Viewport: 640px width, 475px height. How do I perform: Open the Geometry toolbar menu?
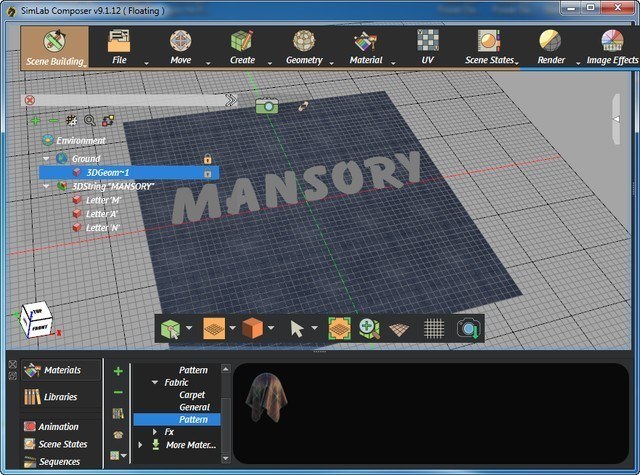[304, 46]
